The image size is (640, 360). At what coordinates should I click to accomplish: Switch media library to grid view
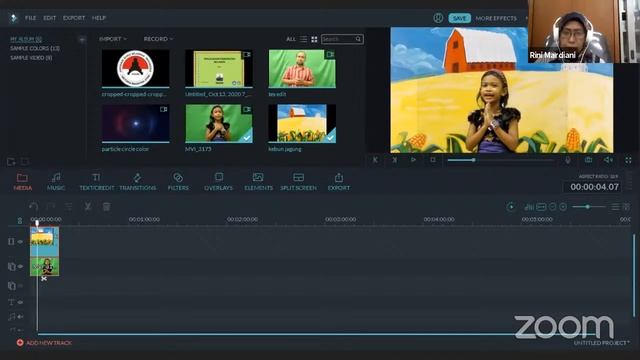[x=314, y=39]
